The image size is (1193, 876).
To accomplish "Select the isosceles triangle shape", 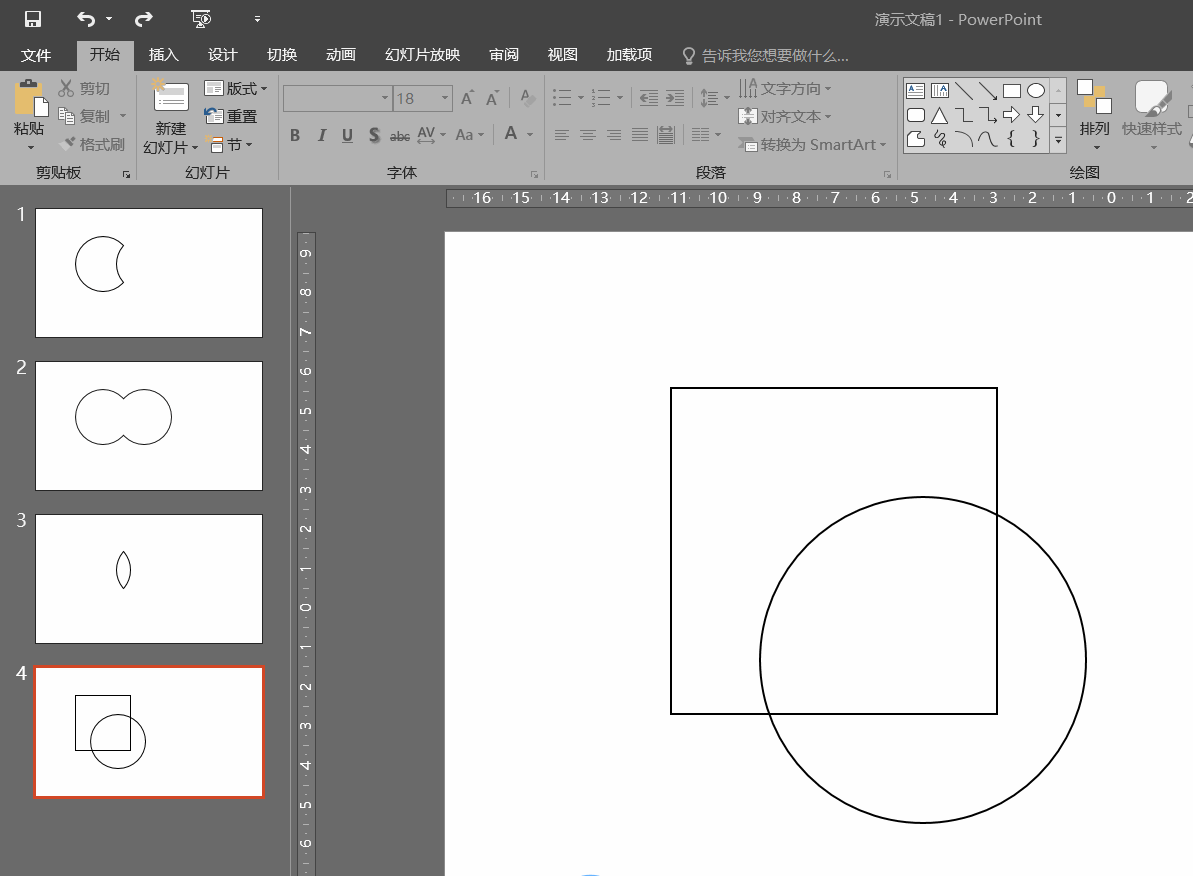I will click(x=940, y=116).
